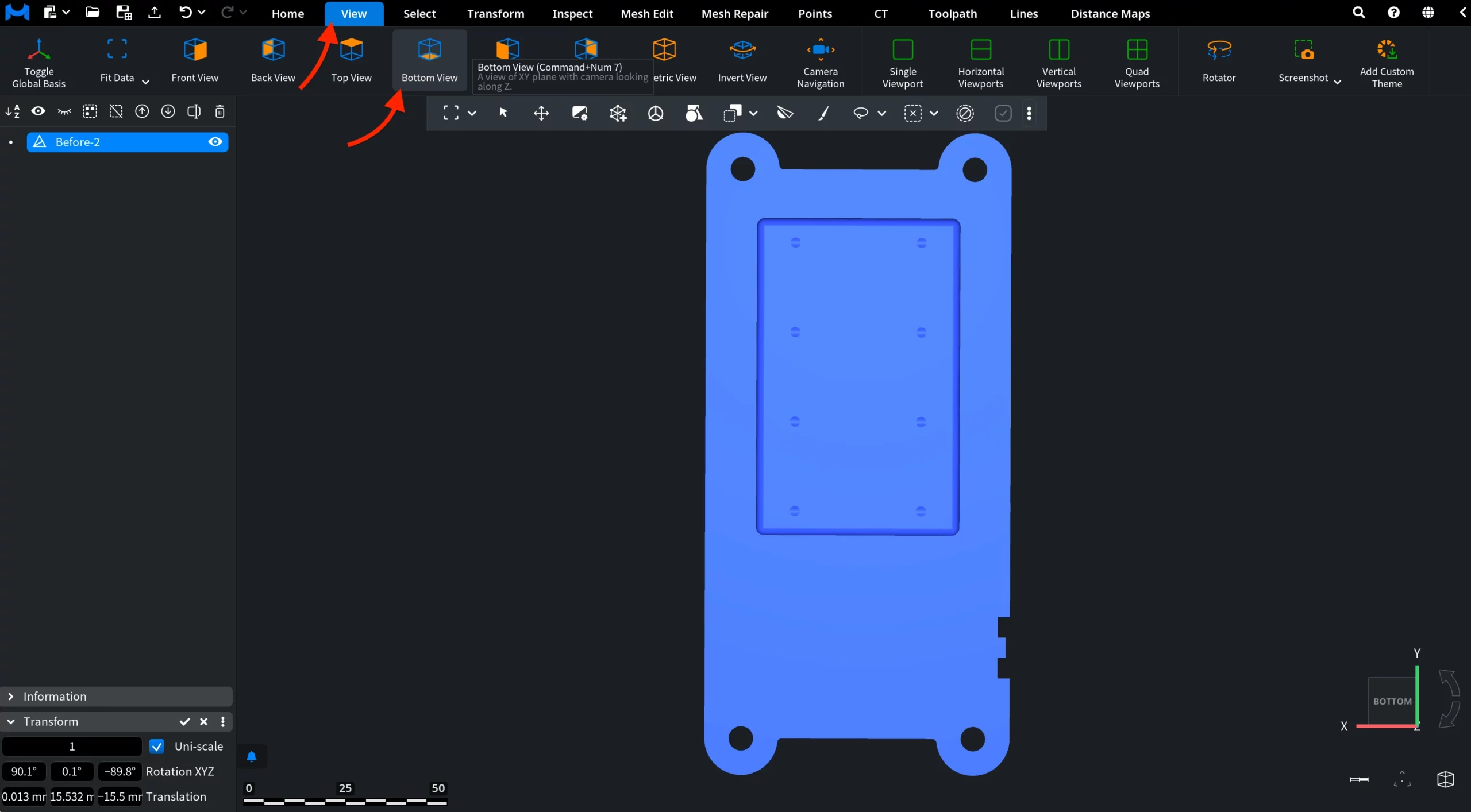The image size is (1471, 812).
Task: Open the Mesh Repair tab
Action: [734, 13]
